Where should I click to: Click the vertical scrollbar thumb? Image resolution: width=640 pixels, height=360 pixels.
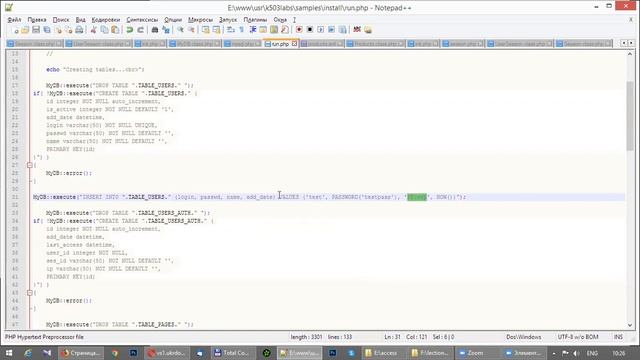point(630,116)
